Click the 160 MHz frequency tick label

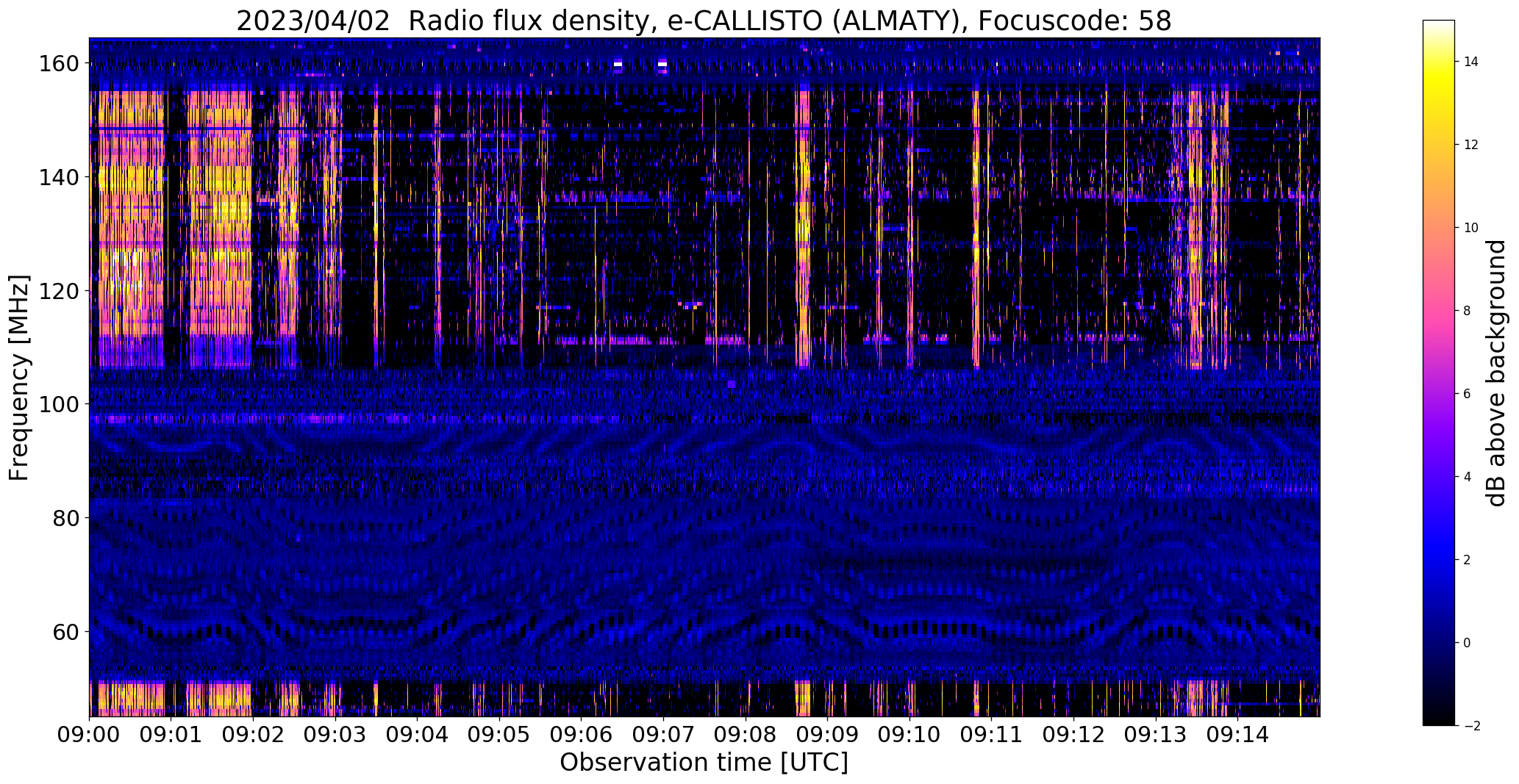[58, 64]
